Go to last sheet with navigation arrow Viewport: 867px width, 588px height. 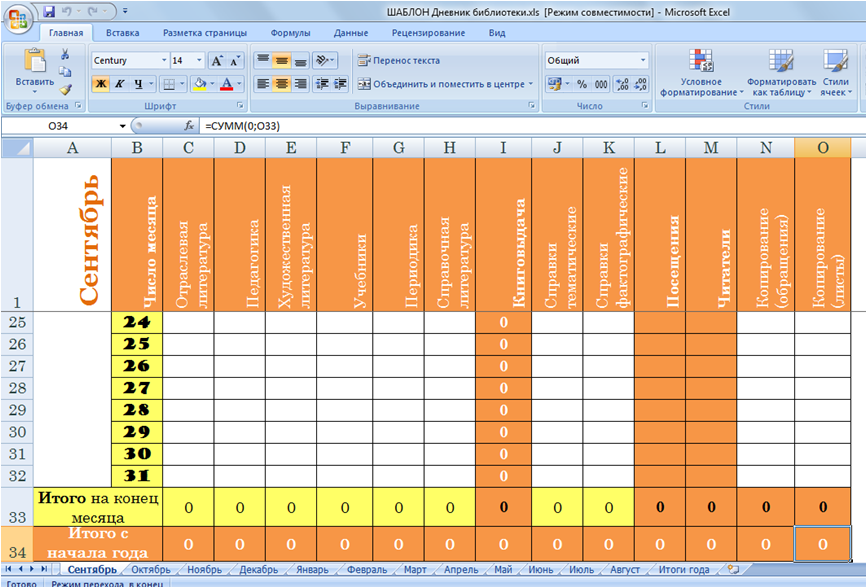(44, 569)
